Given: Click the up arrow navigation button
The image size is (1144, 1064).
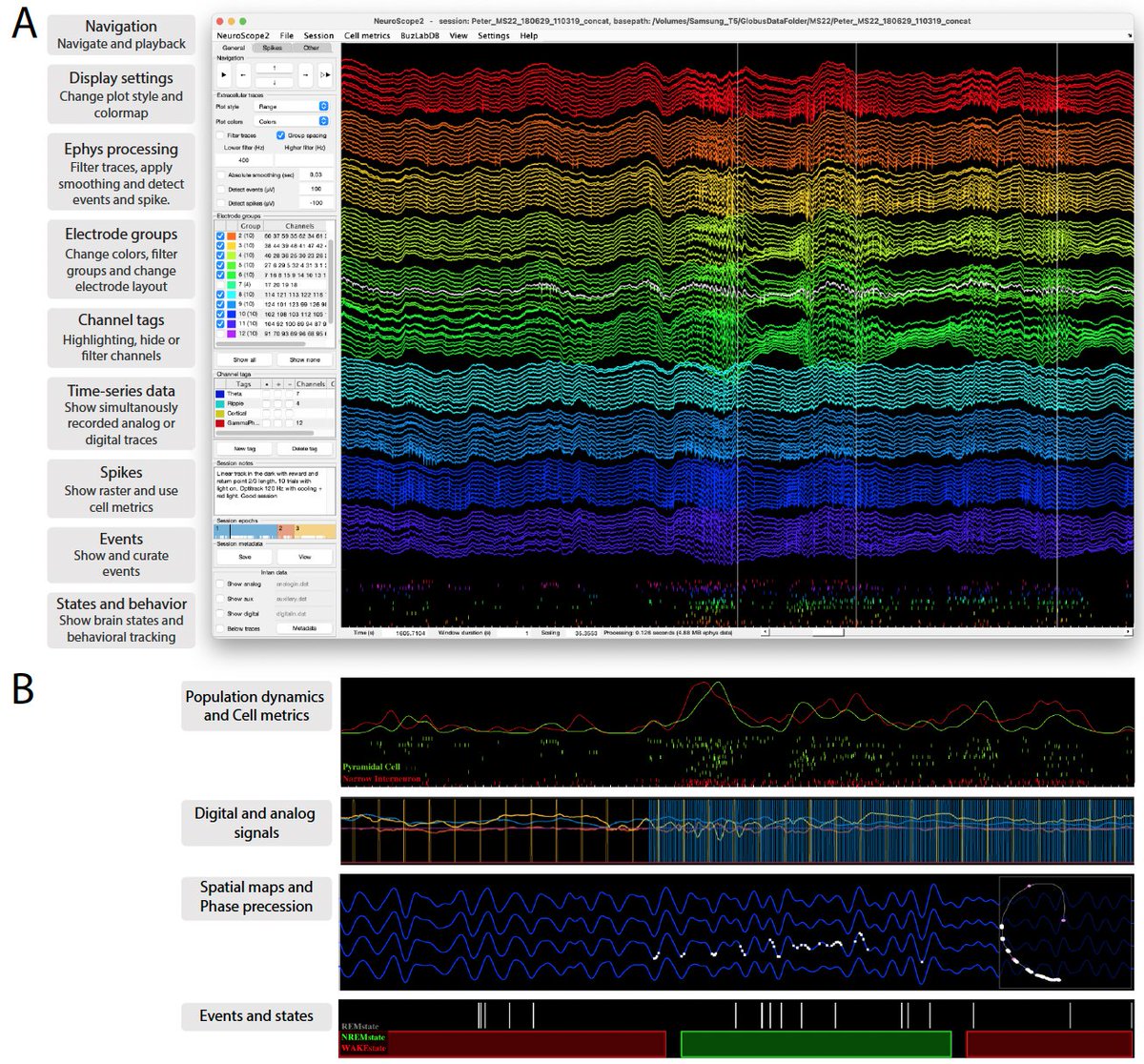Looking at the screenshot, I should (274, 68).
